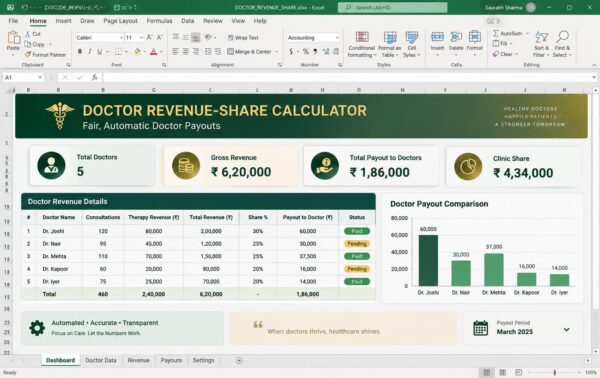600x378 pixels.
Task: Click the Paste clipboard icon
Action: (13, 38)
